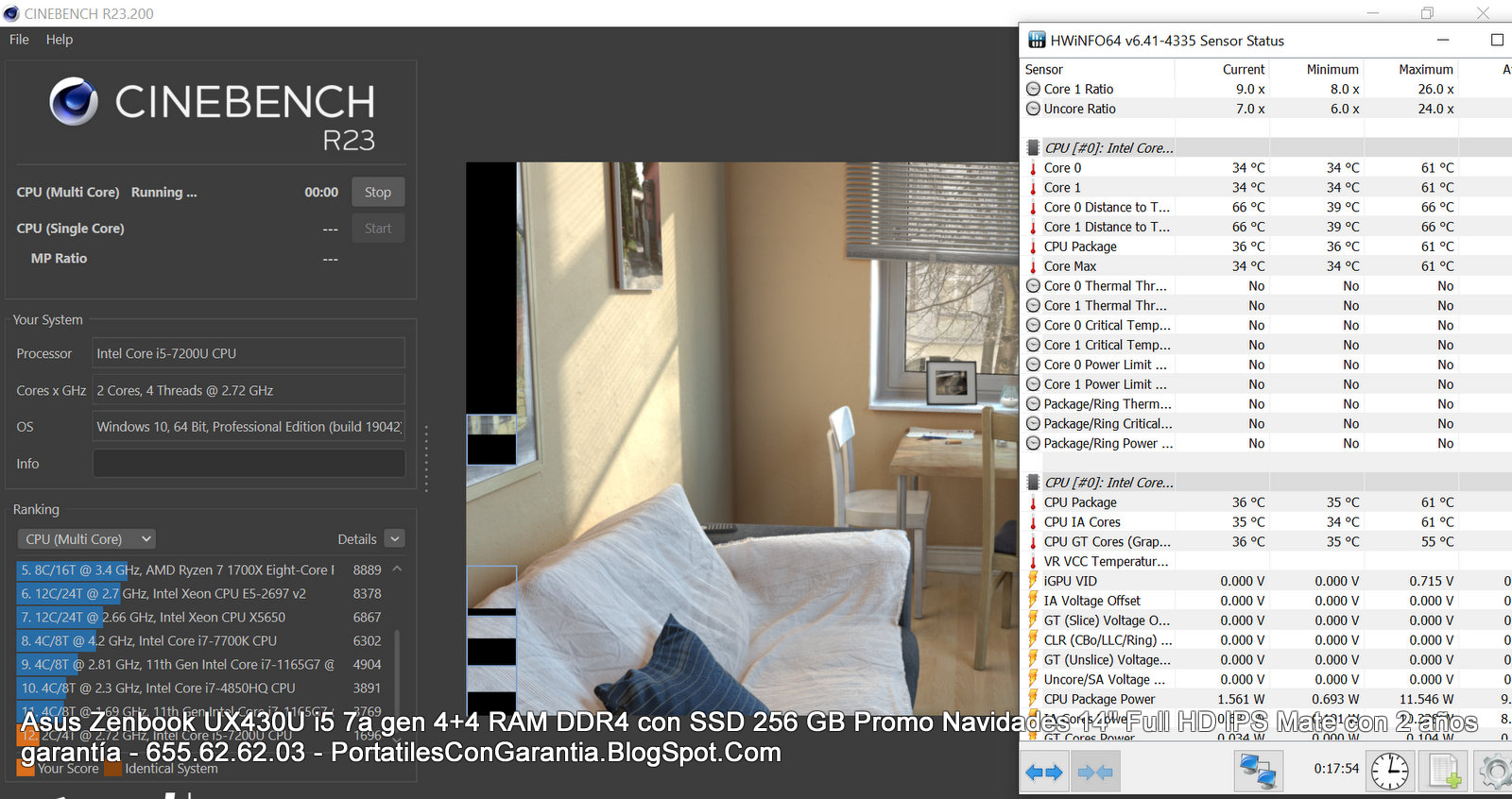Click status icon beside Core 0 Thermal Throttling
1512x799 pixels.
click(1033, 286)
